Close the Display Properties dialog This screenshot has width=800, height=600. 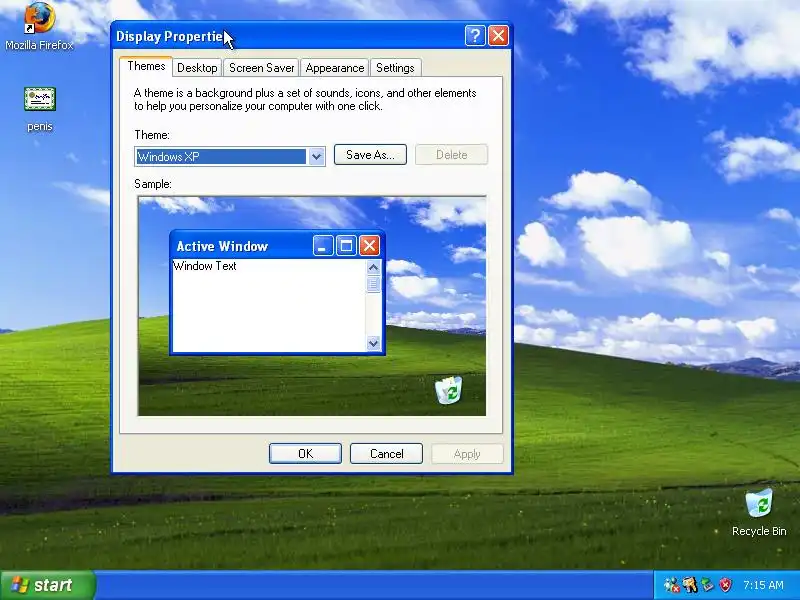click(498, 36)
